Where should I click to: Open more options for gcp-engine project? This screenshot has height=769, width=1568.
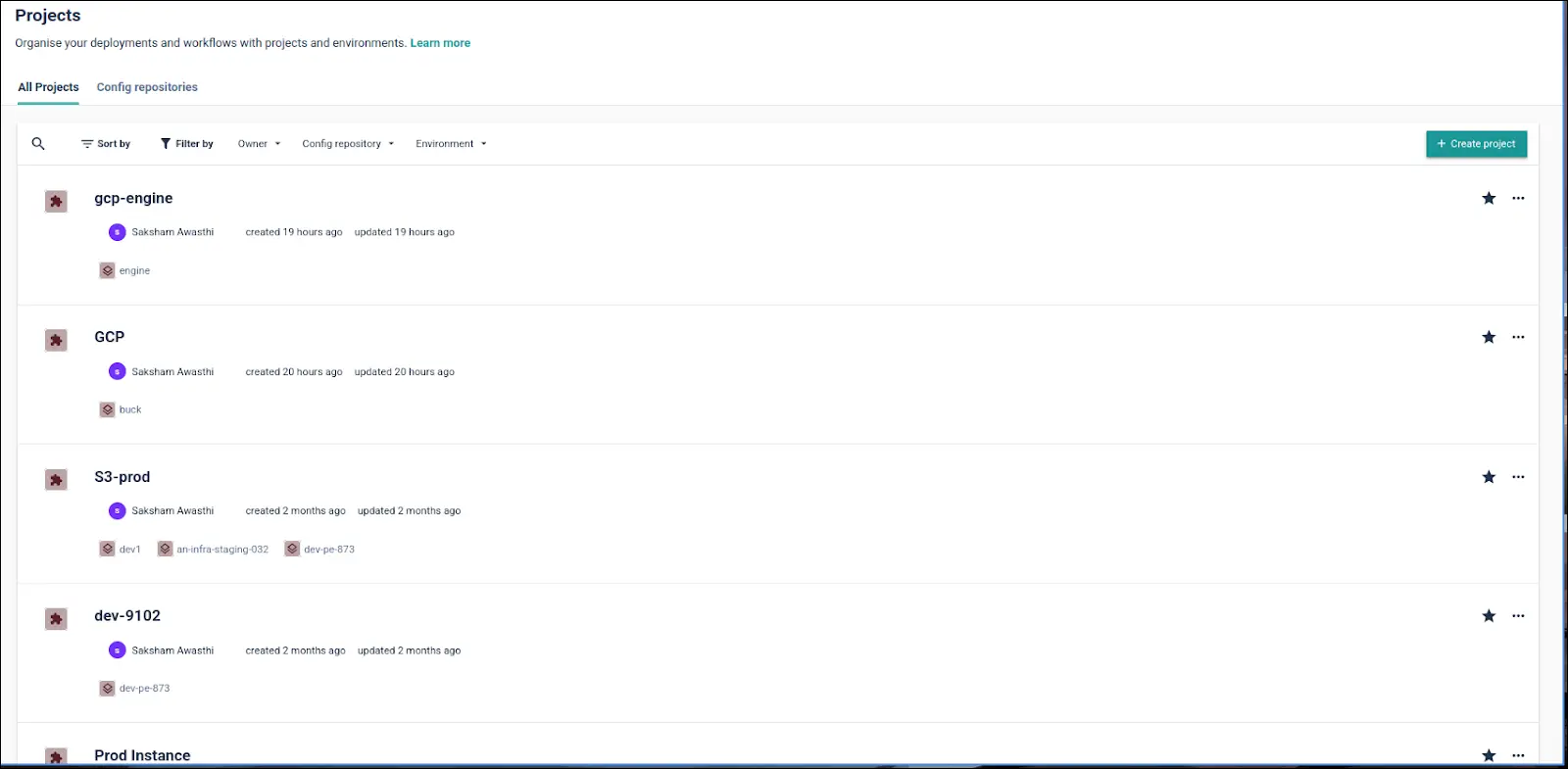(x=1518, y=199)
